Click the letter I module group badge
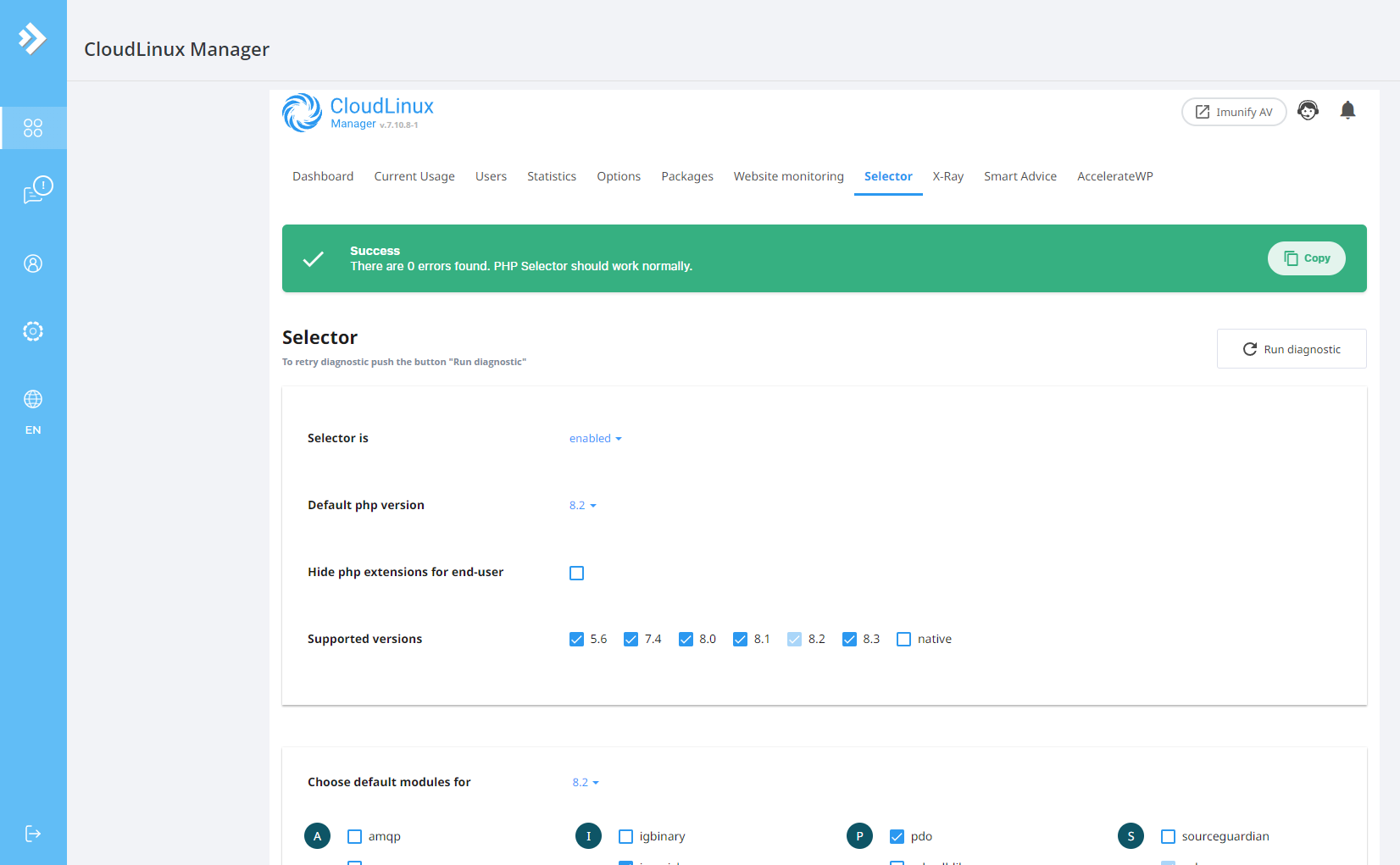This screenshot has height=865, width=1400. tap(589, 836)
